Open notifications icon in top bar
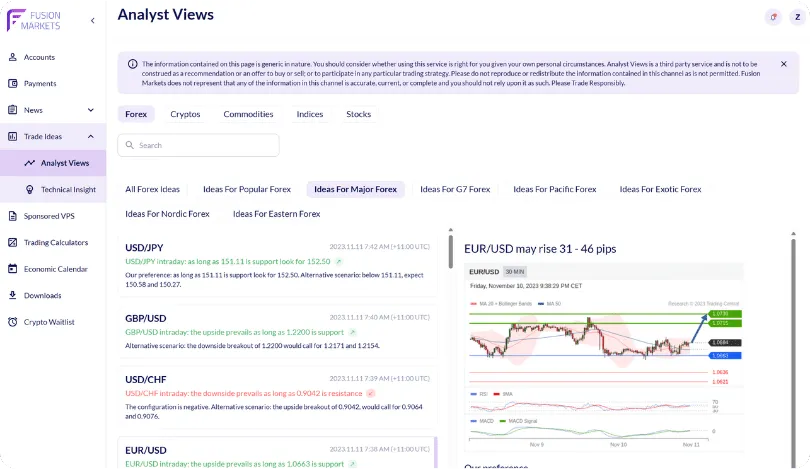 (x=773, y=17)
